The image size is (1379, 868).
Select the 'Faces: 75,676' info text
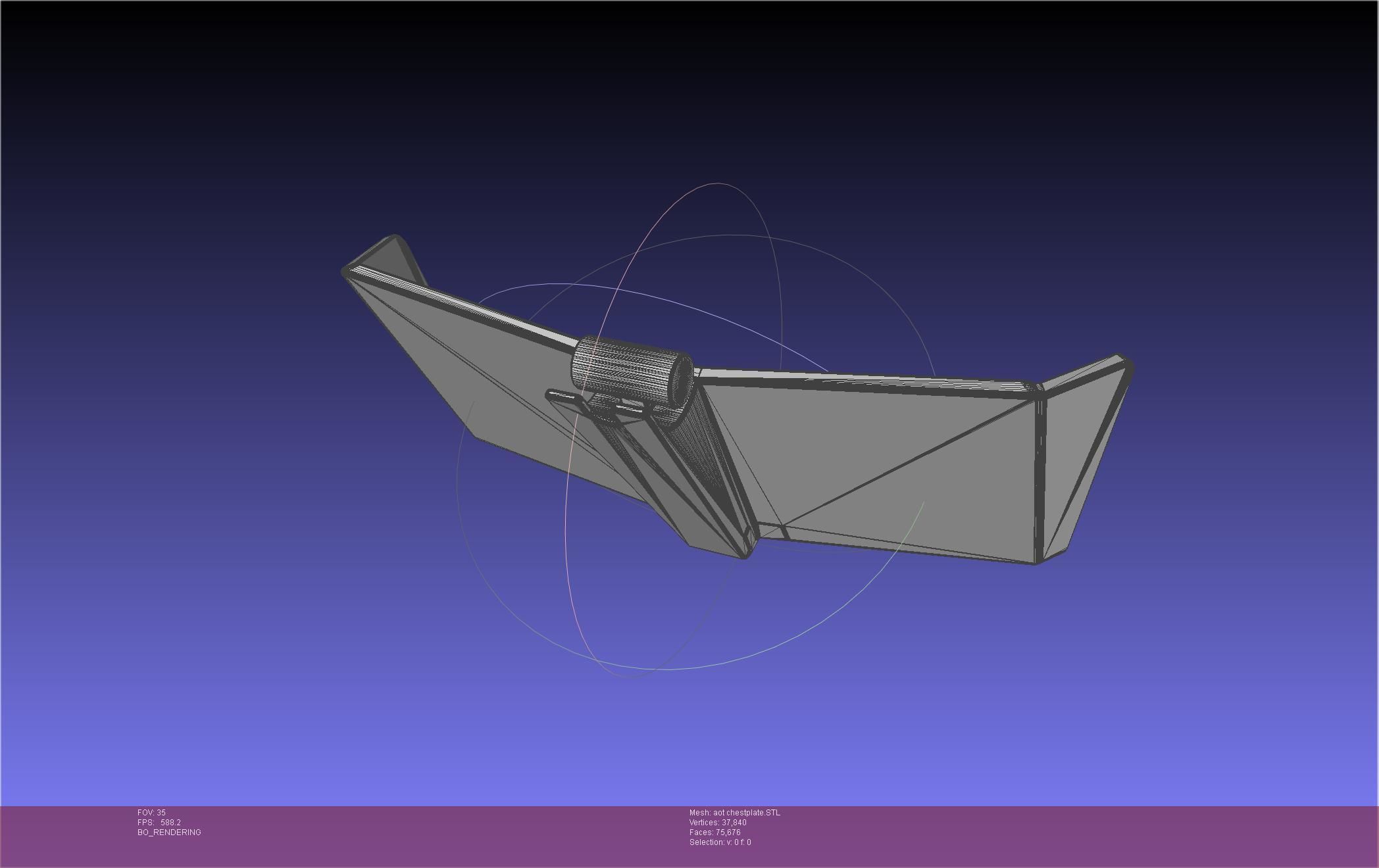(715, 832)
